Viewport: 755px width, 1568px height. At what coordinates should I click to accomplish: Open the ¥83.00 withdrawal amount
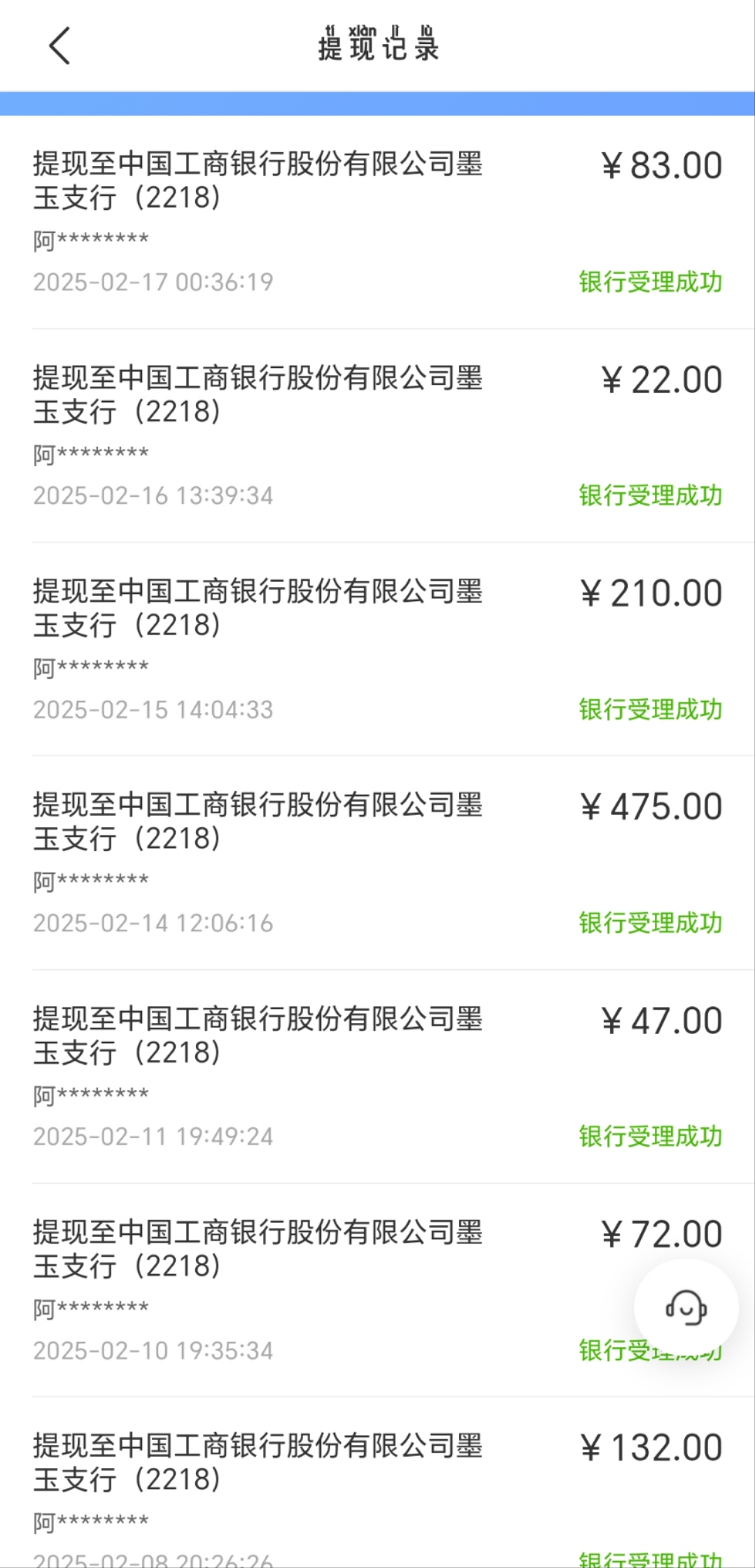(x=661, y=166)
